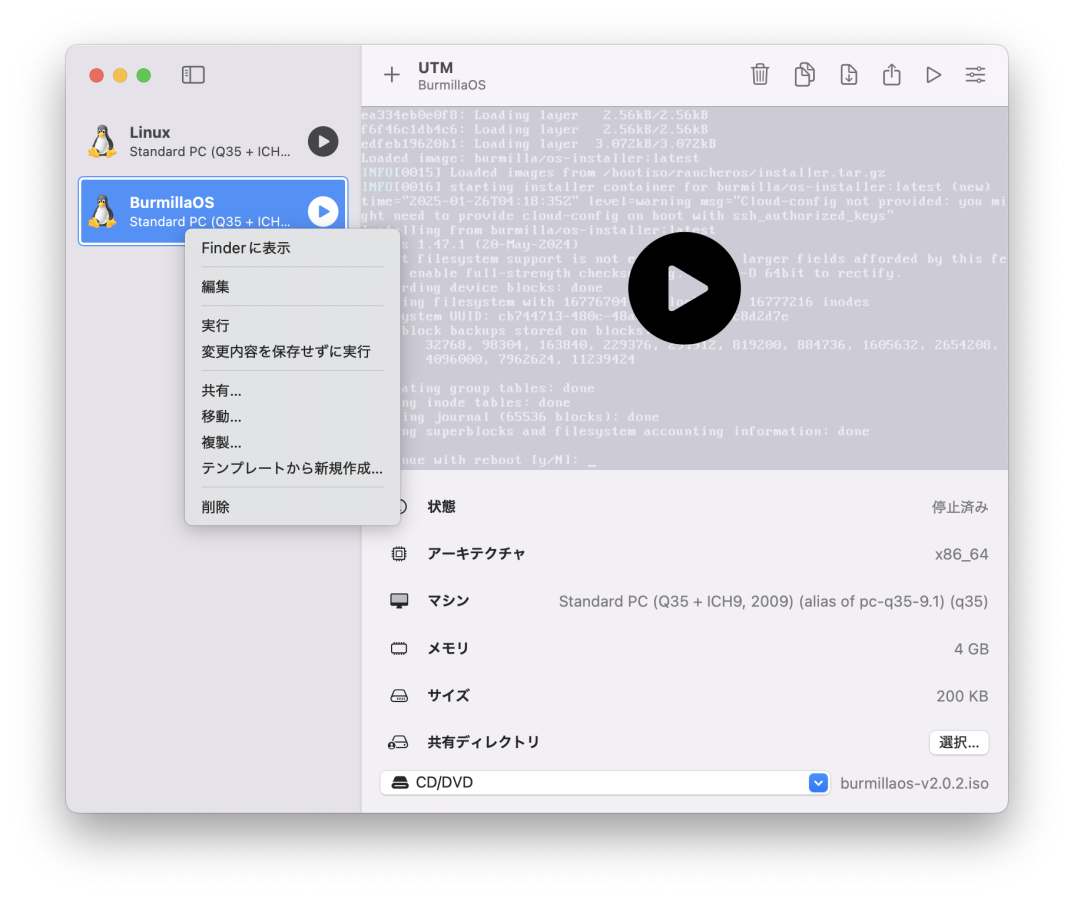Click the run triangle icon in the toolbar
Screen dimensions: 1074x900
coord(933,75)
